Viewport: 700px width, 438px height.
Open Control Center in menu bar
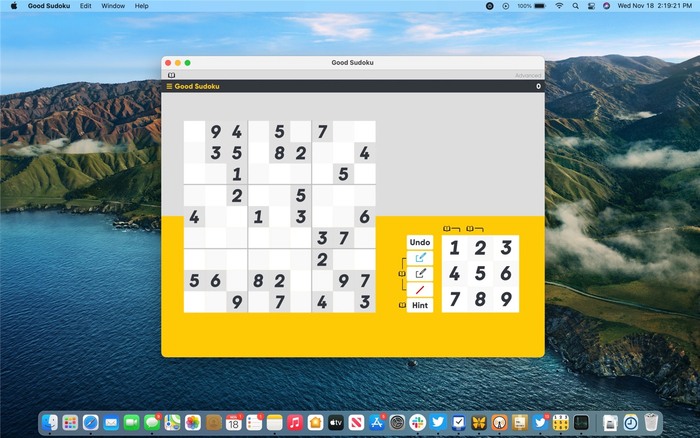pos(591,6)
